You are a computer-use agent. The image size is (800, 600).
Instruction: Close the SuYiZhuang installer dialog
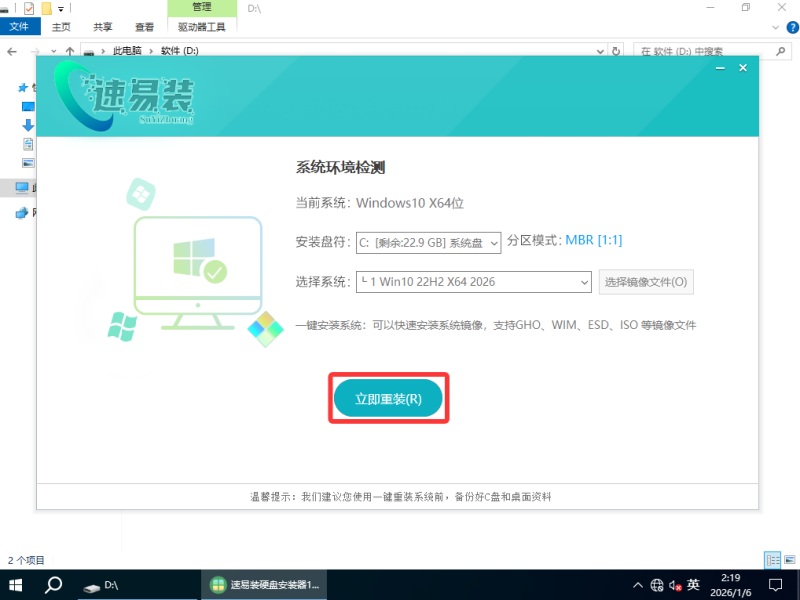(743, 68)
